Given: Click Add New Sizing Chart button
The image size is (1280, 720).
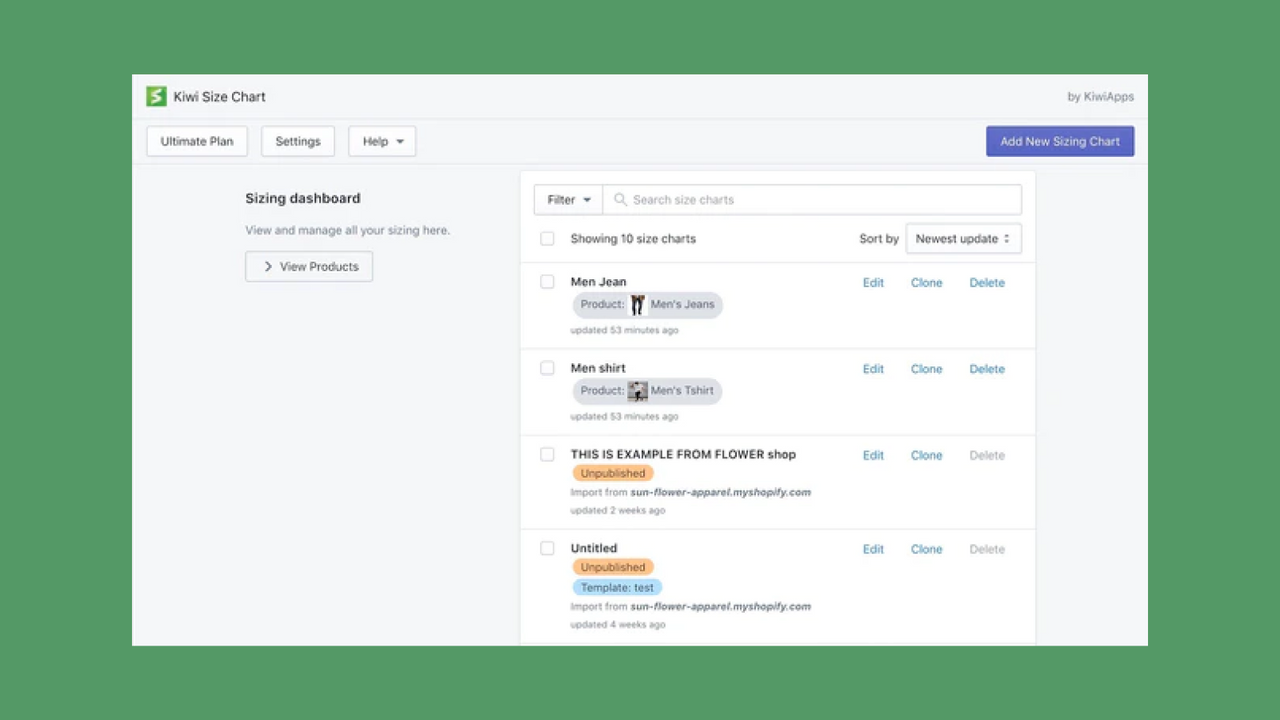Looking at the screenshot, I should pos(1059,141).
